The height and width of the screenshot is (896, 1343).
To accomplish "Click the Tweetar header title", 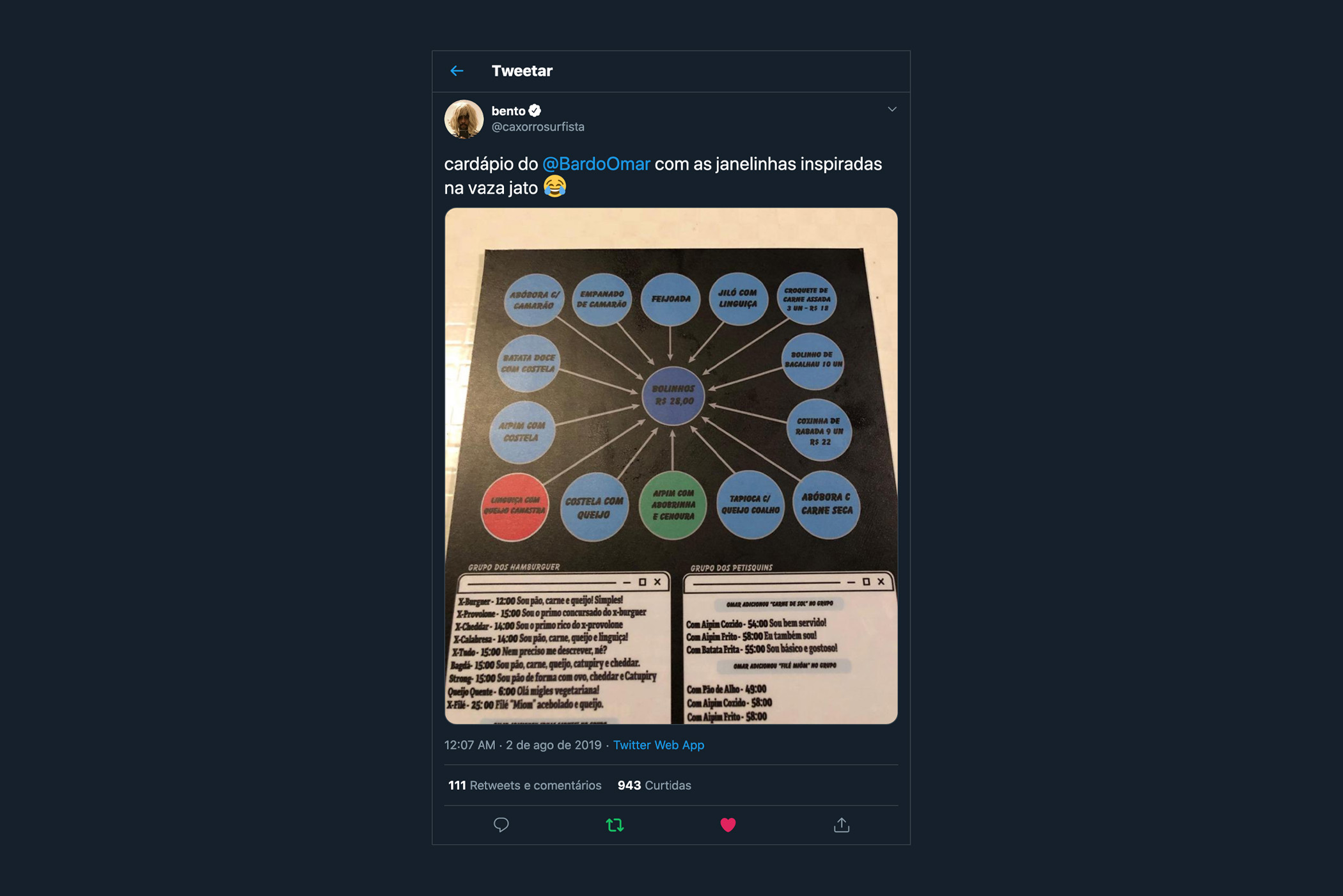I will pos(522,71).
